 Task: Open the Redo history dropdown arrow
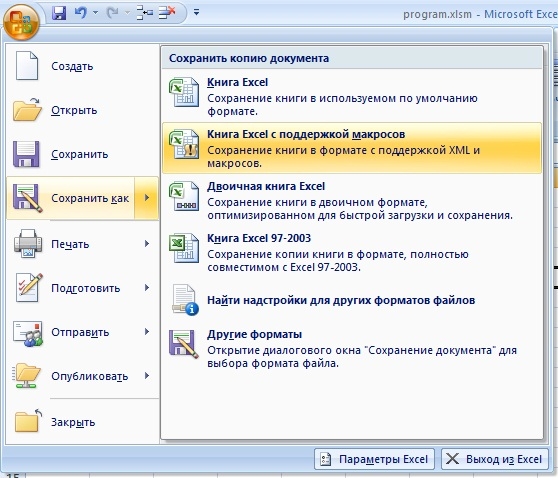pos(127,13)
